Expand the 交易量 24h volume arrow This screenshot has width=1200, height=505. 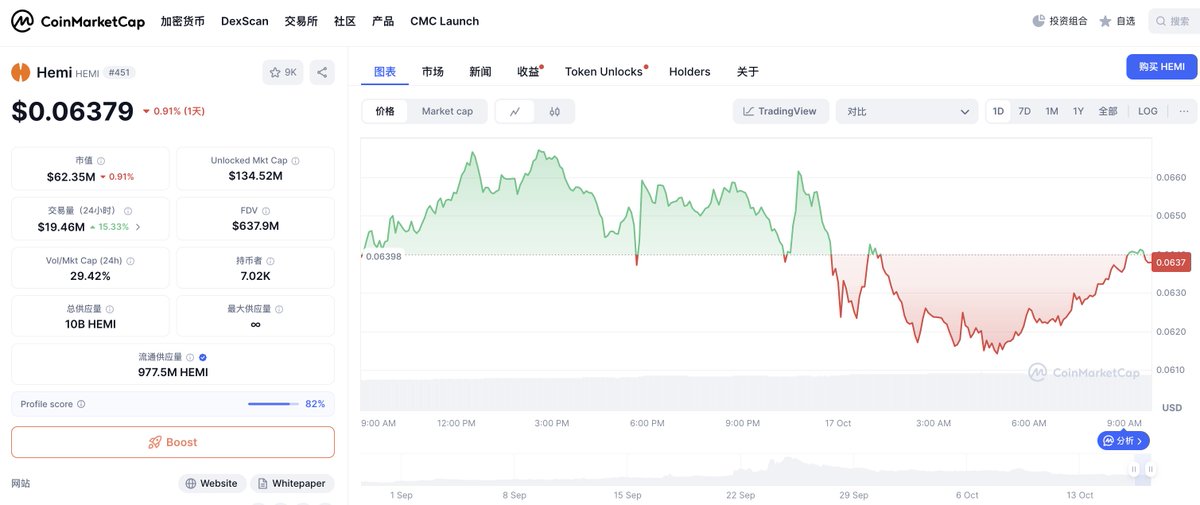click(x=138, y=227)
